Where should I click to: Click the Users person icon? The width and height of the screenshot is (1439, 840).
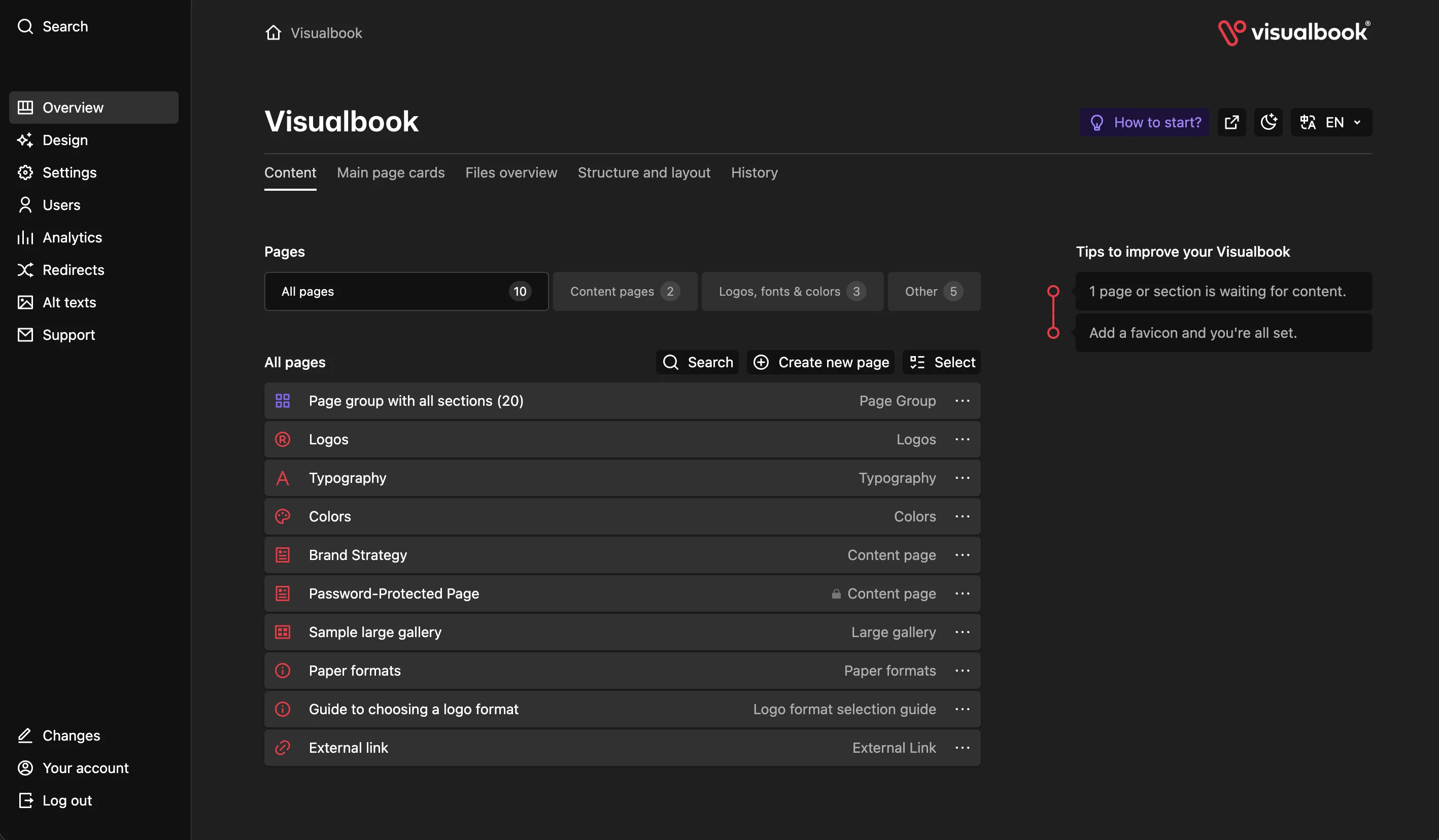(25, 205)
